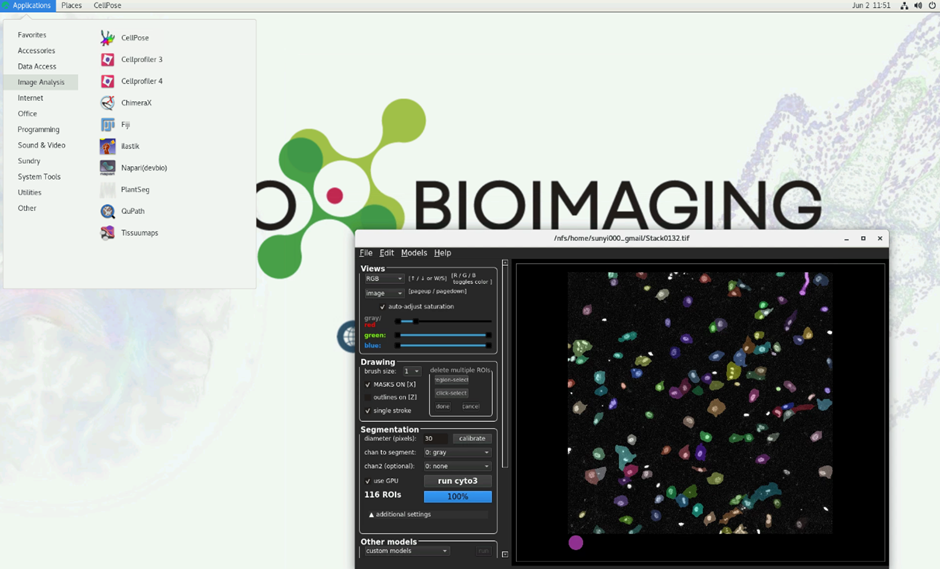
Task: Select the Programming category
Action: [x=38, y=129]
